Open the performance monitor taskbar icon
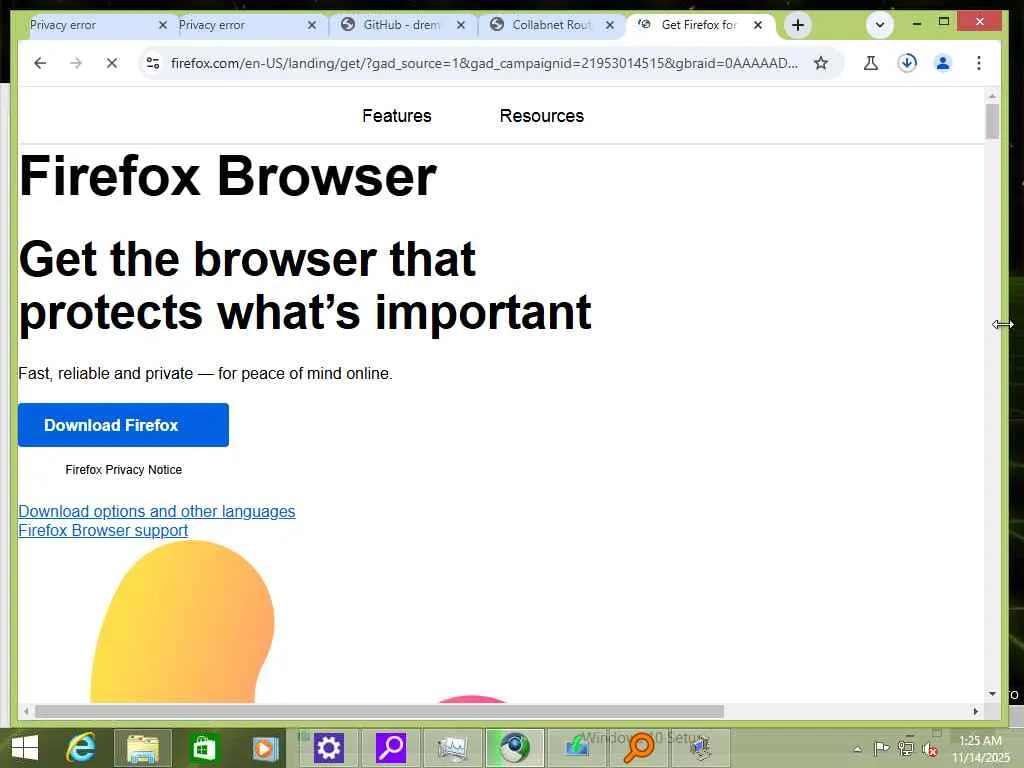1024x768 pixels. pyautogui.click(x=452, y=748)
